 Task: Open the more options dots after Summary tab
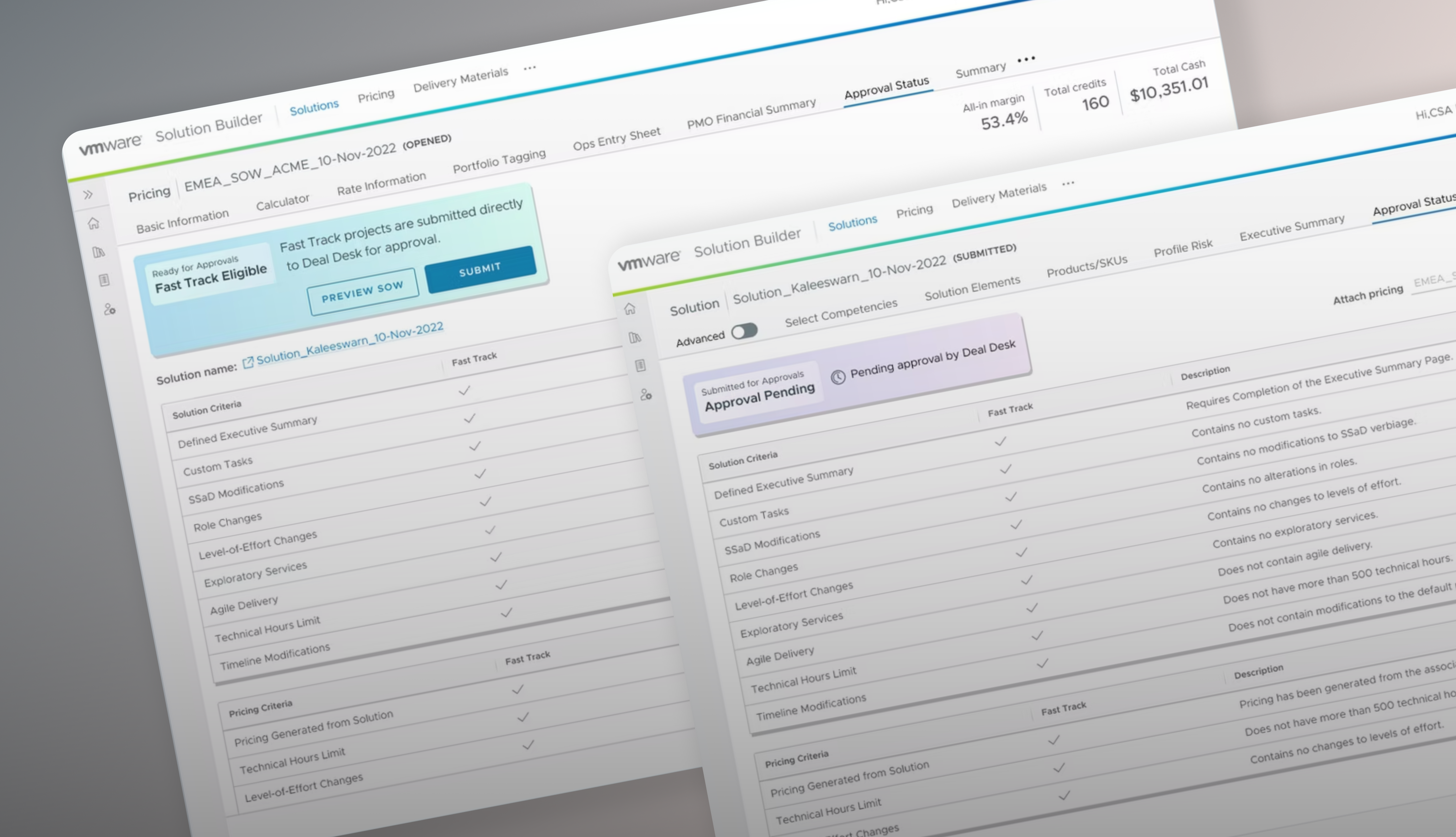tap(1026, 59)
